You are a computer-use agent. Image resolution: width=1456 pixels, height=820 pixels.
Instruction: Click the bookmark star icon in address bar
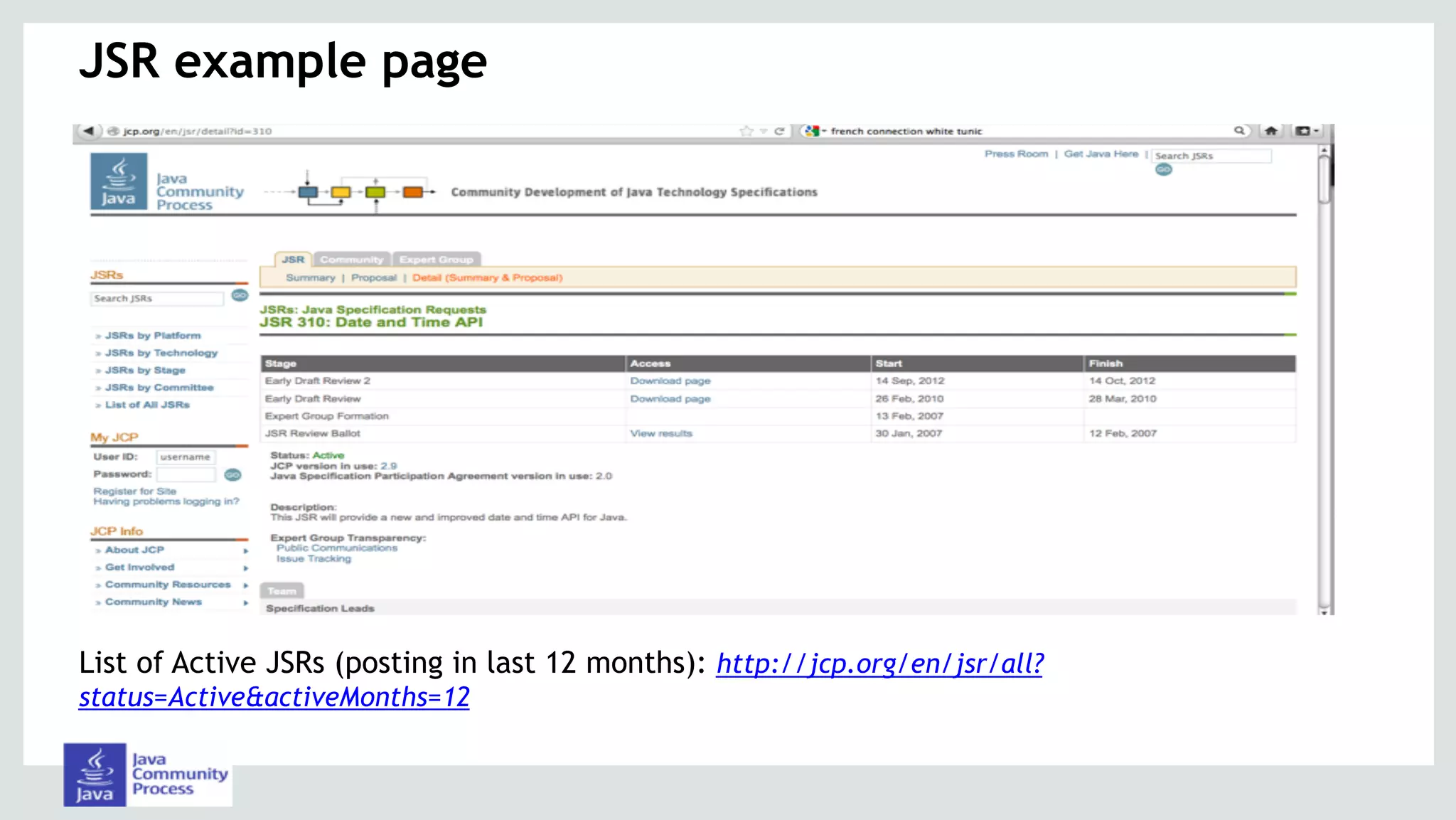[746, 131]
